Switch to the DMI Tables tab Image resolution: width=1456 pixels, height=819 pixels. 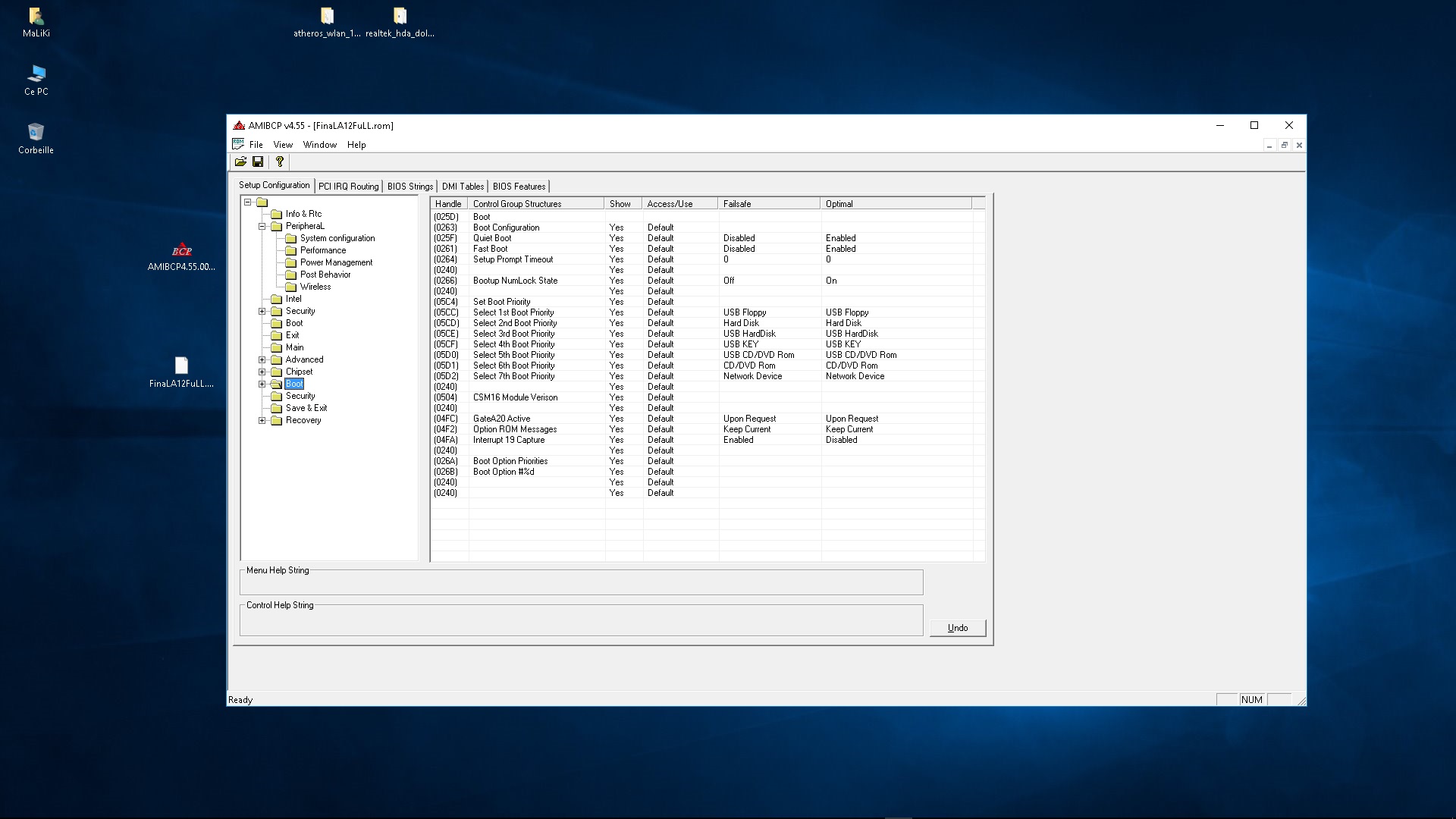click(x=463, y=187)
